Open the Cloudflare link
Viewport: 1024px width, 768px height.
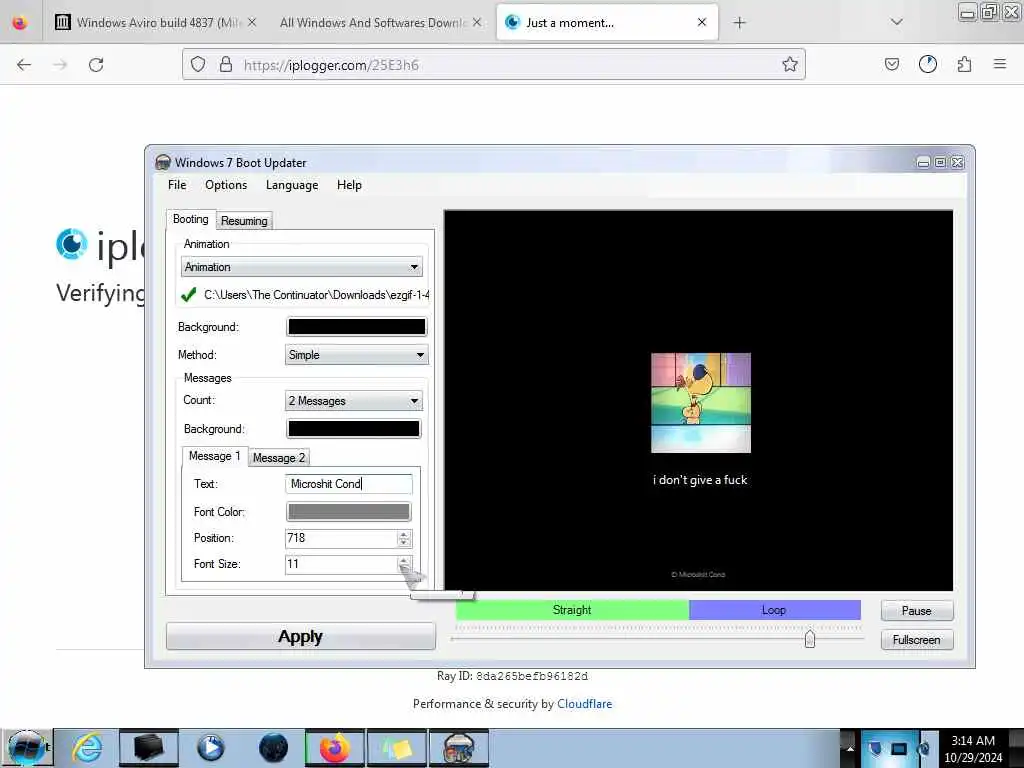[584, 704]
